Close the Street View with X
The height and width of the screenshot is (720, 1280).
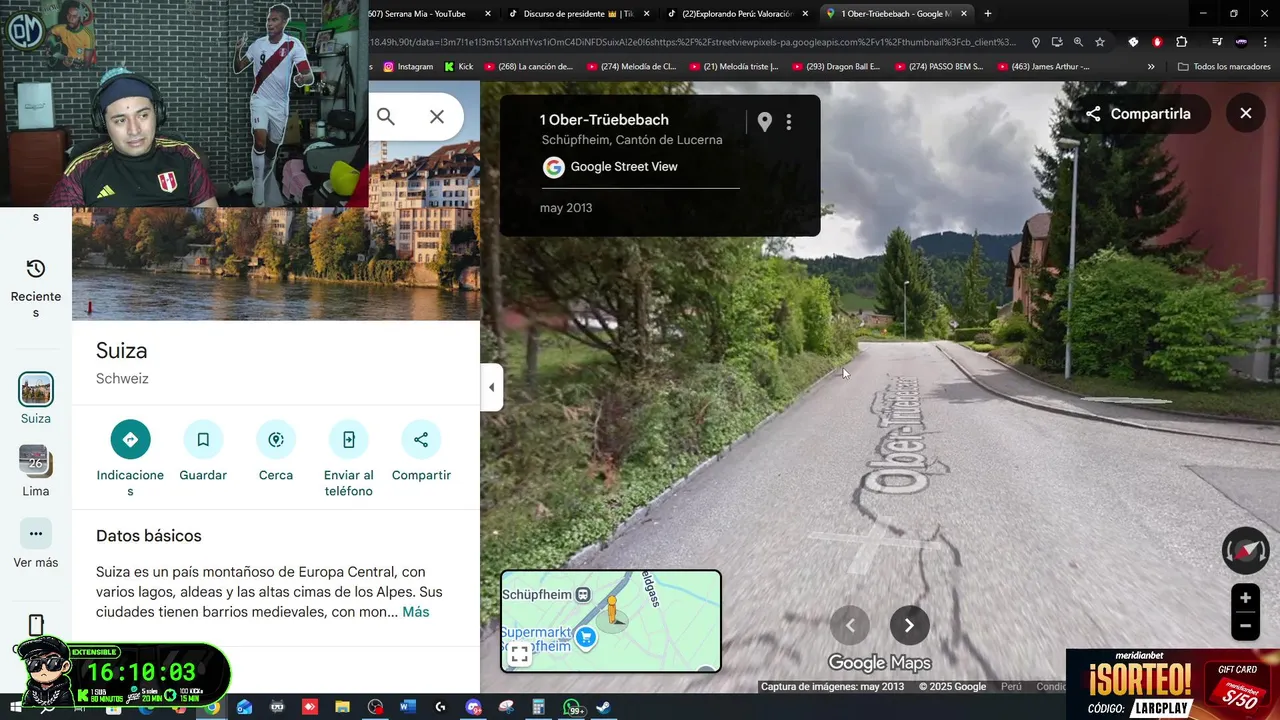coord(1246,113)
